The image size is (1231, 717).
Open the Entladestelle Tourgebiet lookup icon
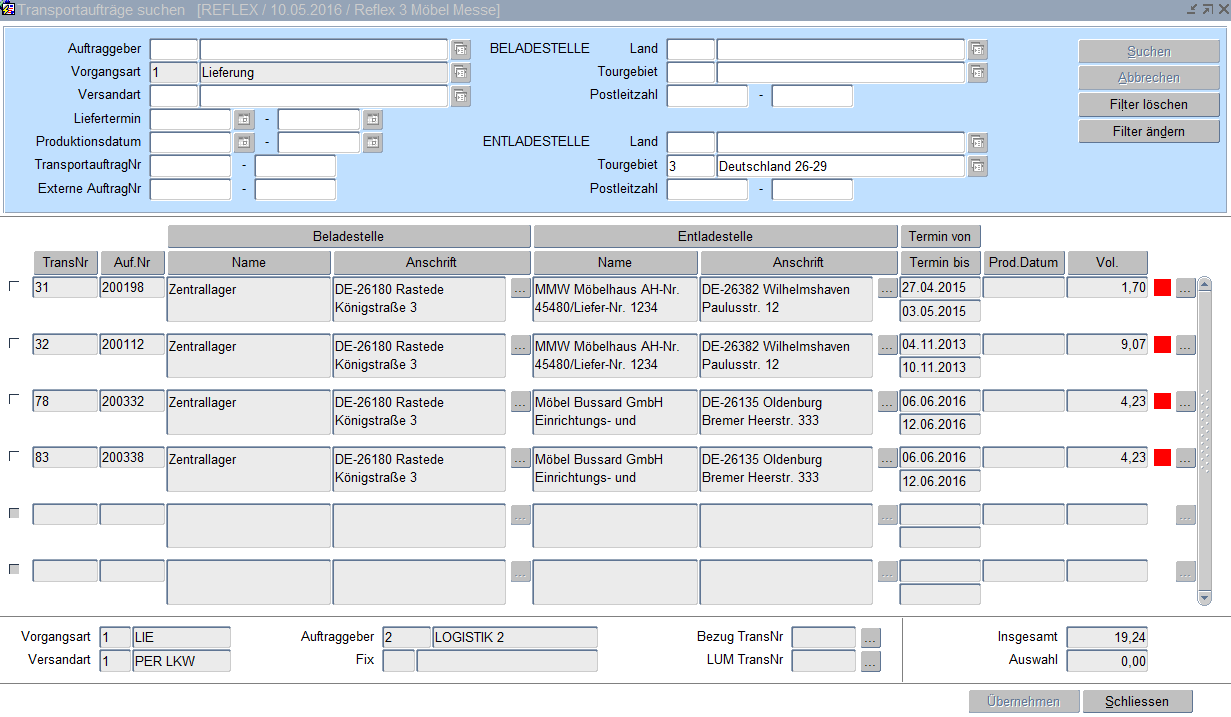[x=977, y=166]
